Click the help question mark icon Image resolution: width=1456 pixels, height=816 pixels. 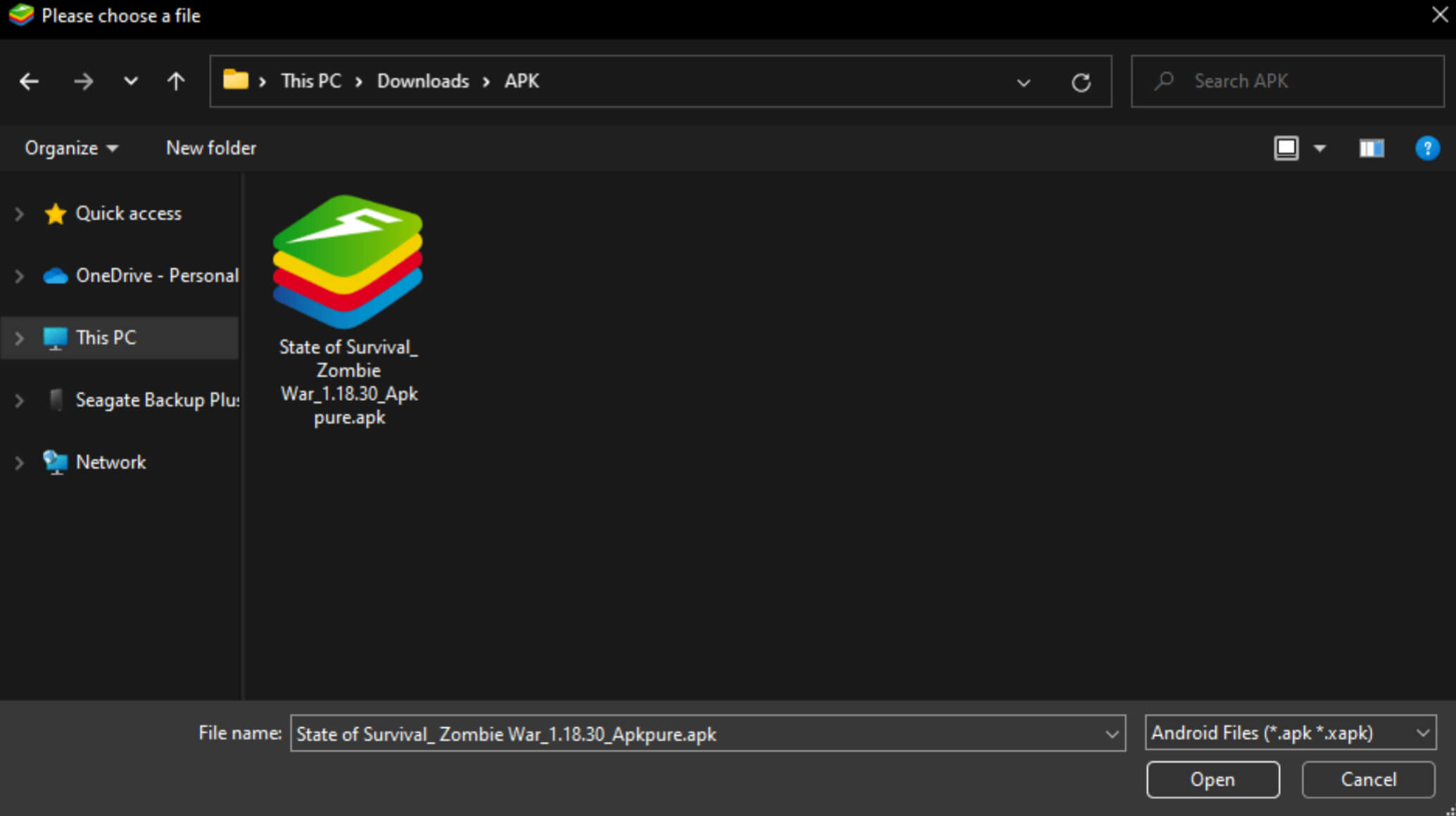click(1427, 148)
